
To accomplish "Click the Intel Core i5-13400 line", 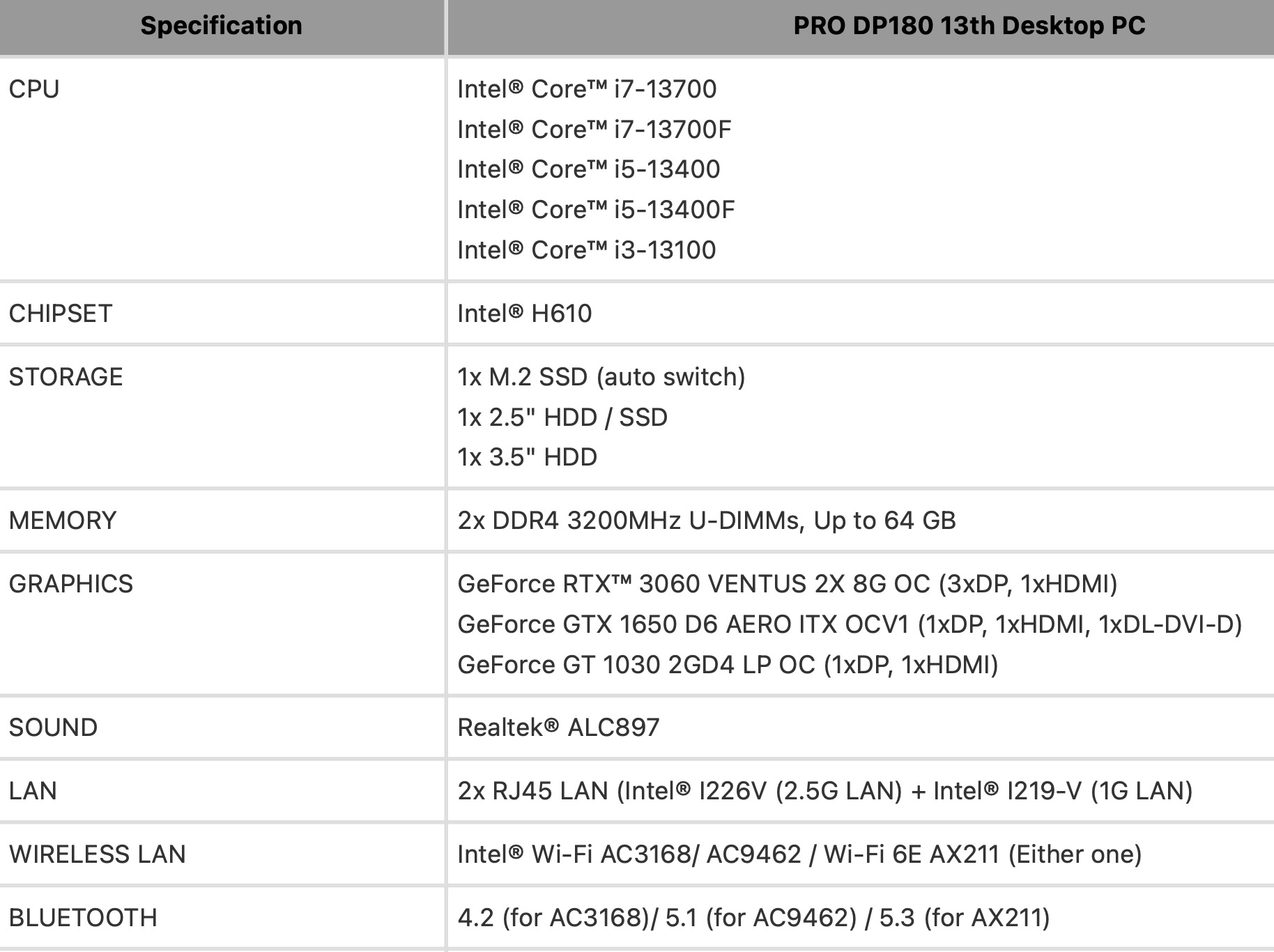I will tap(588, 169).
